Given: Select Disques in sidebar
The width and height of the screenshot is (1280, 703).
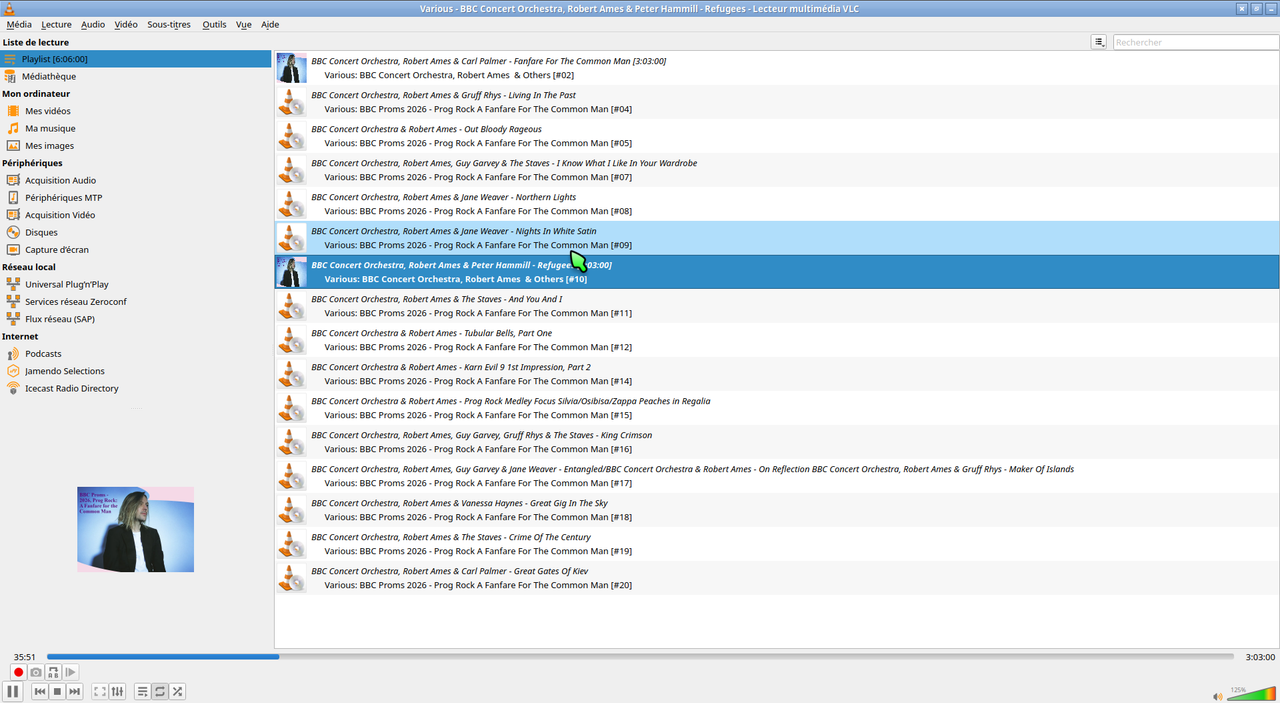Looking at the screenshot, I should tap(136, 232).
